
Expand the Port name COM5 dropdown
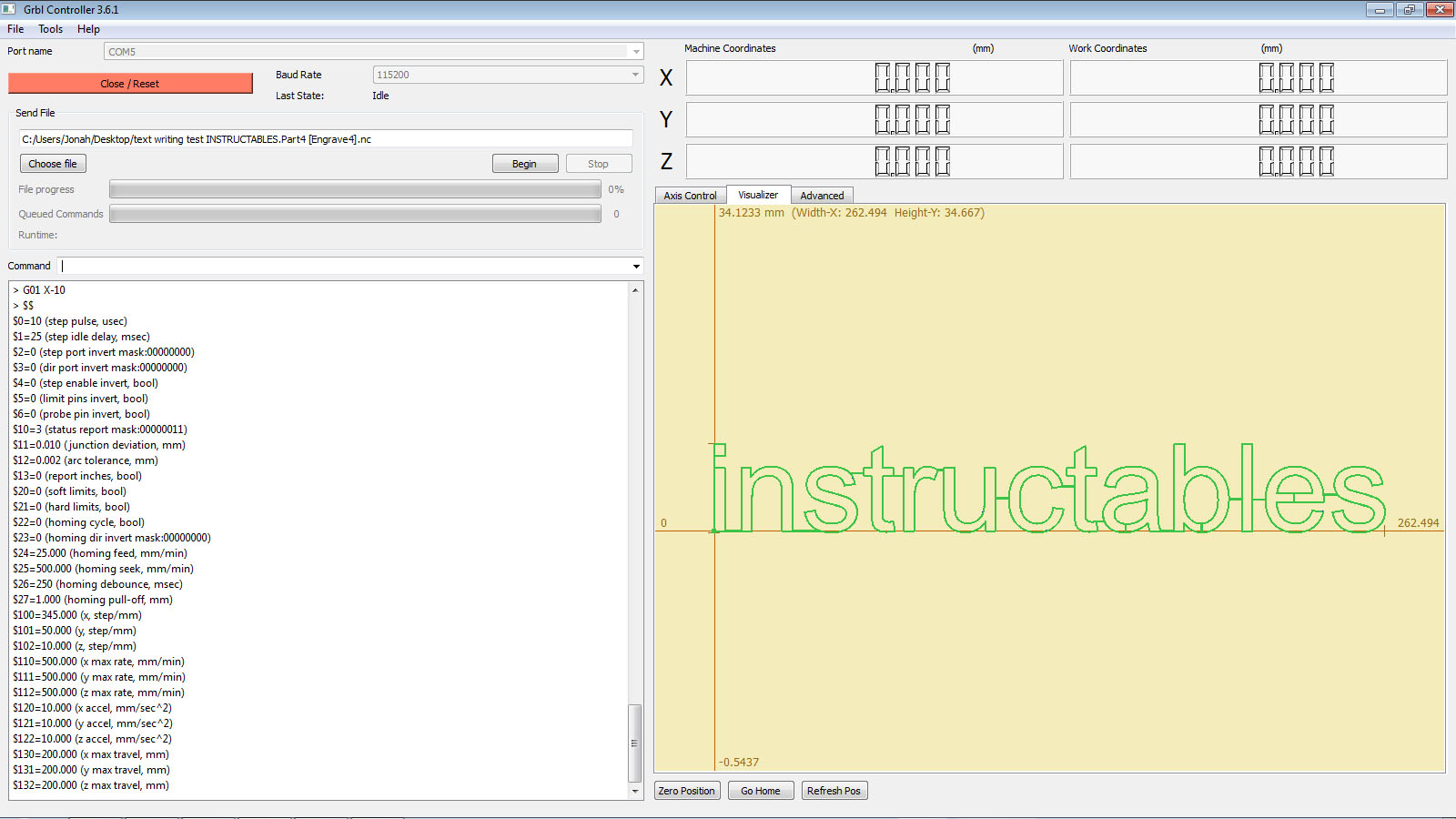373,52
